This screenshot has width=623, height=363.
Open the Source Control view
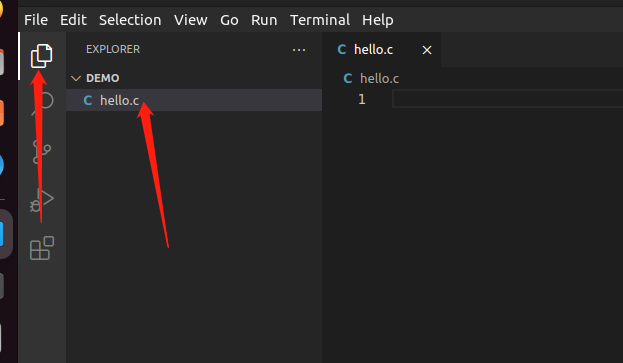tap(42, 151)
